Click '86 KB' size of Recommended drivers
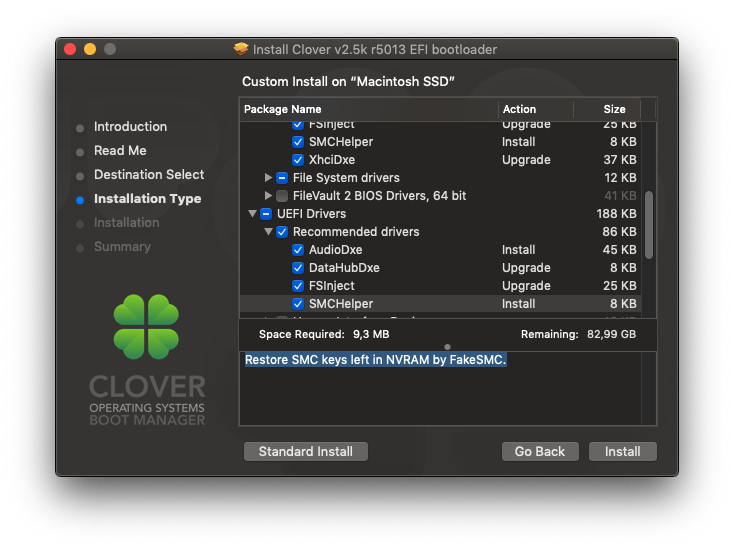734x550 pixels. click(x=619, y=232)
